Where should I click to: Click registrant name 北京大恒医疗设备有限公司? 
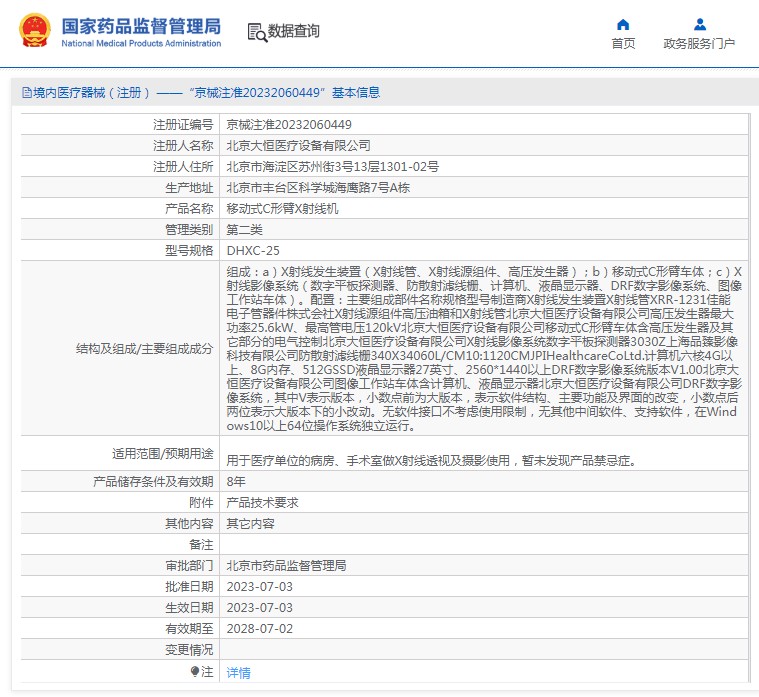pyautogui.click(x=291, y=146)
